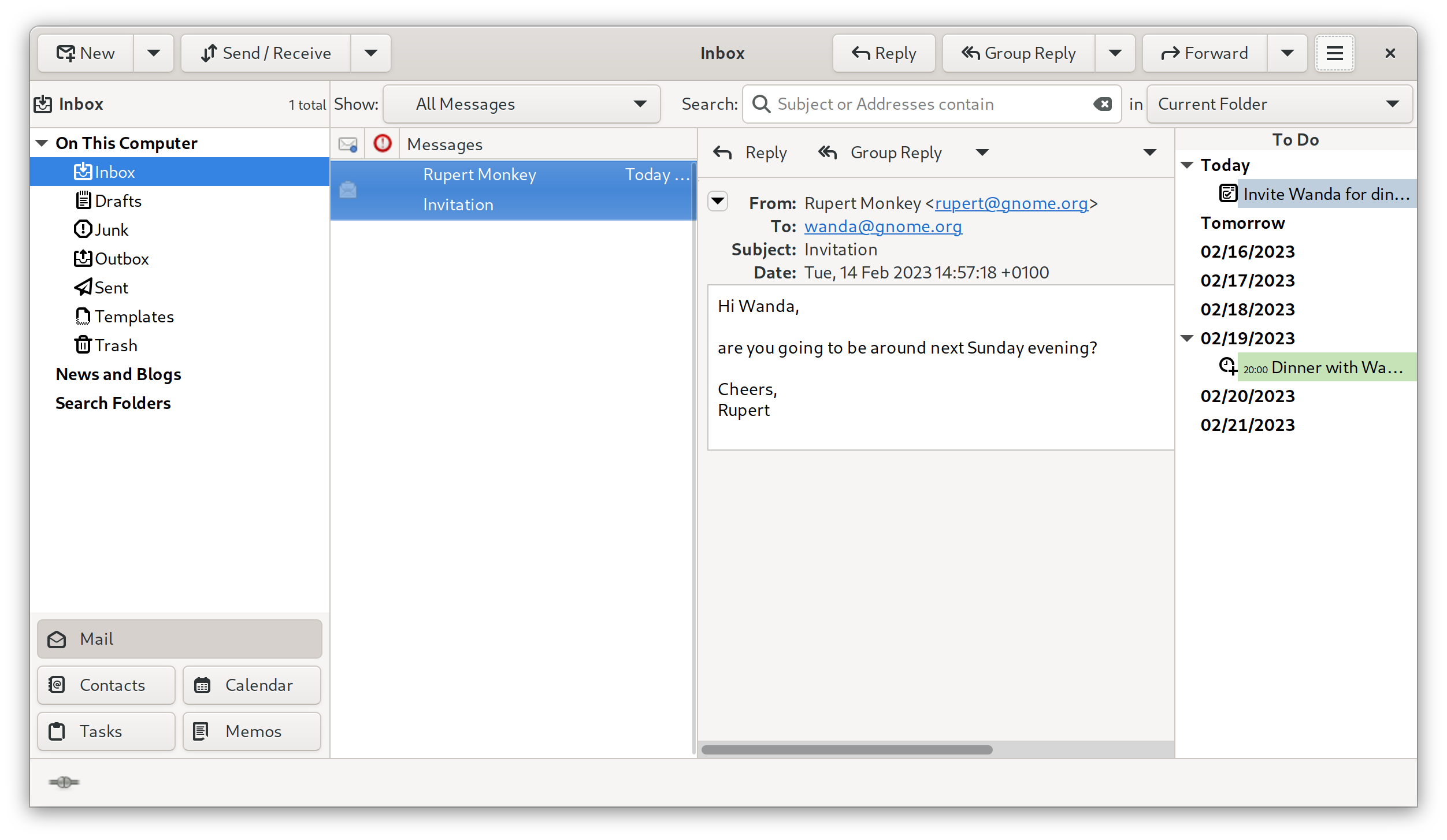Image resolution: width=1447 pixels, height=840 pixels.
Task: Click the rupert@gnome.org email link
Action: coord(1011,203)
